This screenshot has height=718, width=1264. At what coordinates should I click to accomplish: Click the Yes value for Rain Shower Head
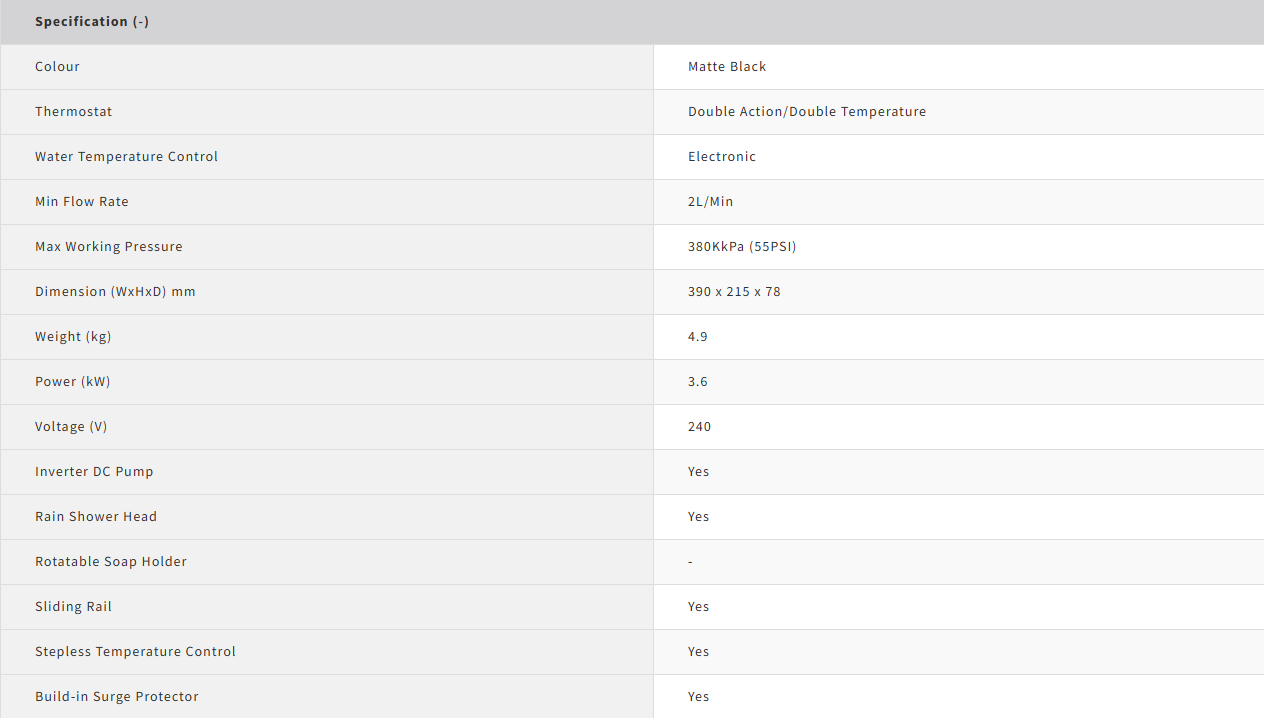[698, 517]
